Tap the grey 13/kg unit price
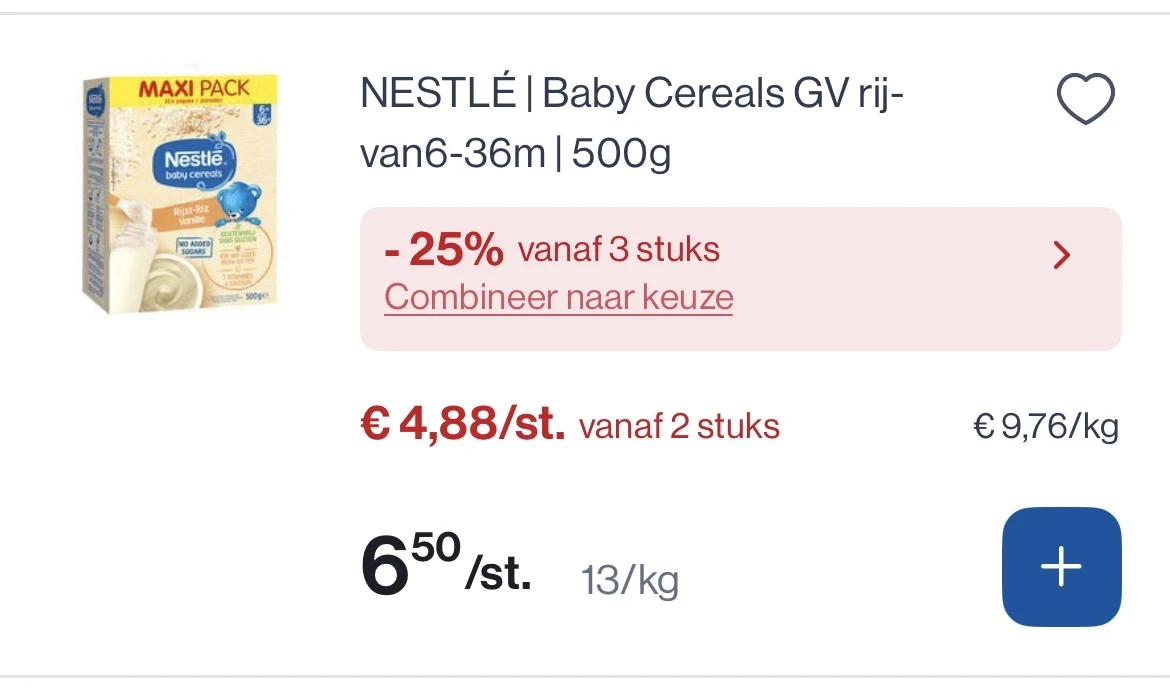 coord(630,579)
